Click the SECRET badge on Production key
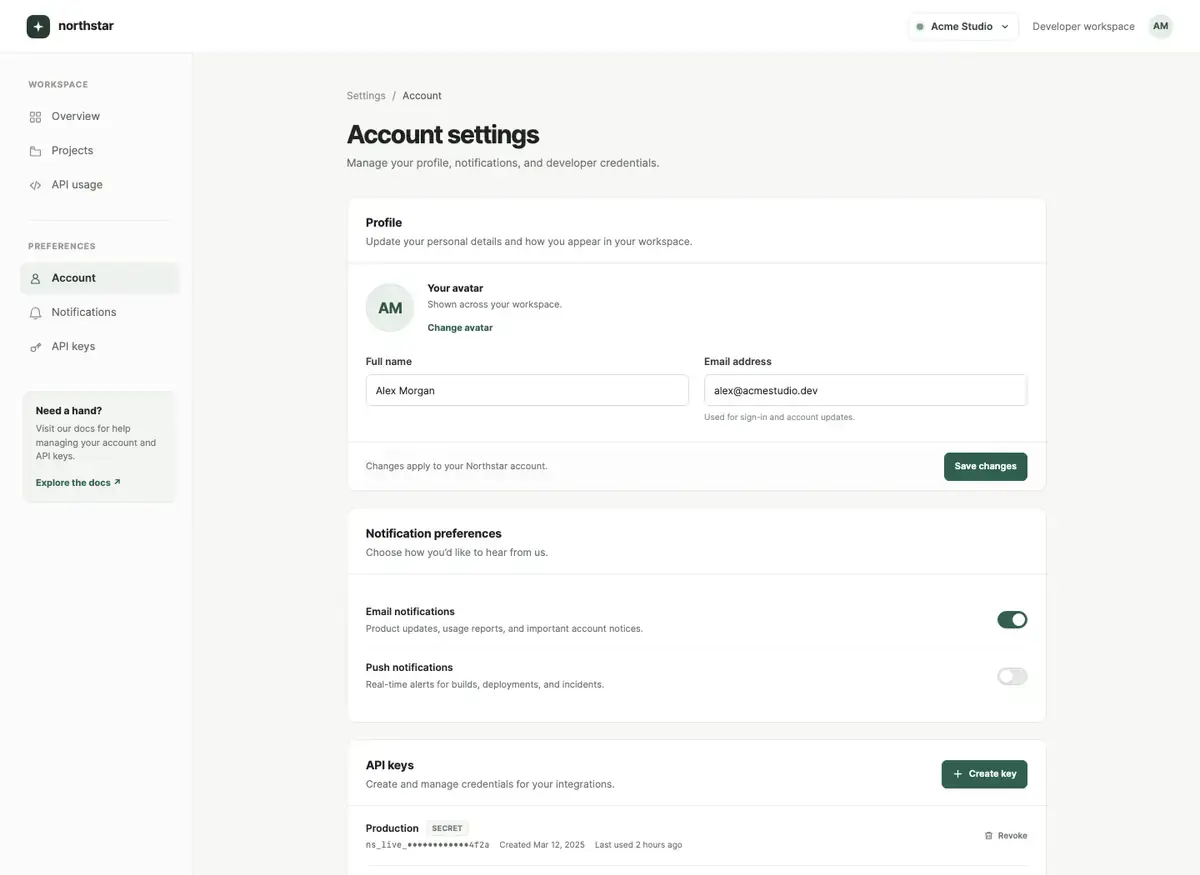 [447, 829]
